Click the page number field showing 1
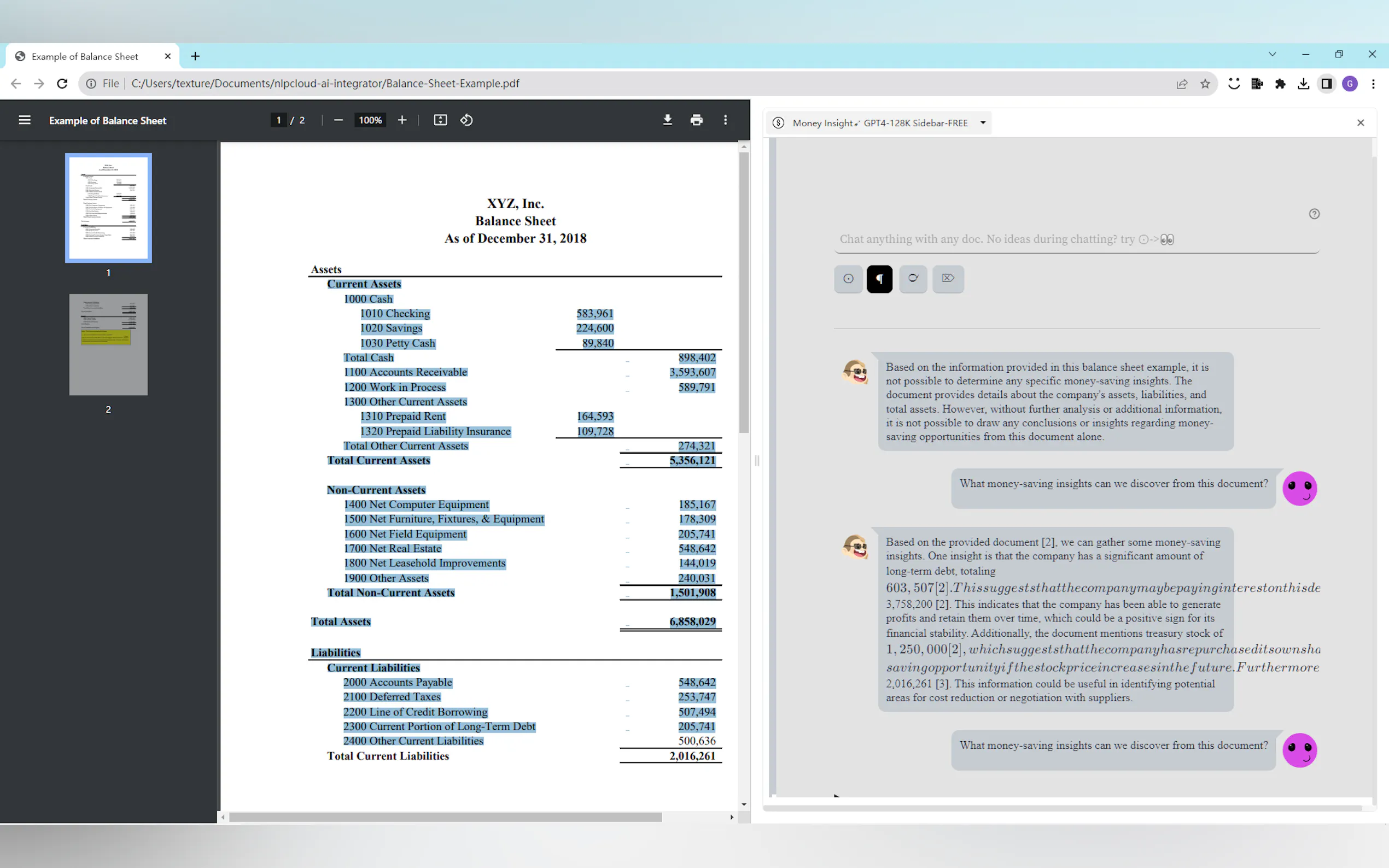1389x868 pixels. (278, 120)
